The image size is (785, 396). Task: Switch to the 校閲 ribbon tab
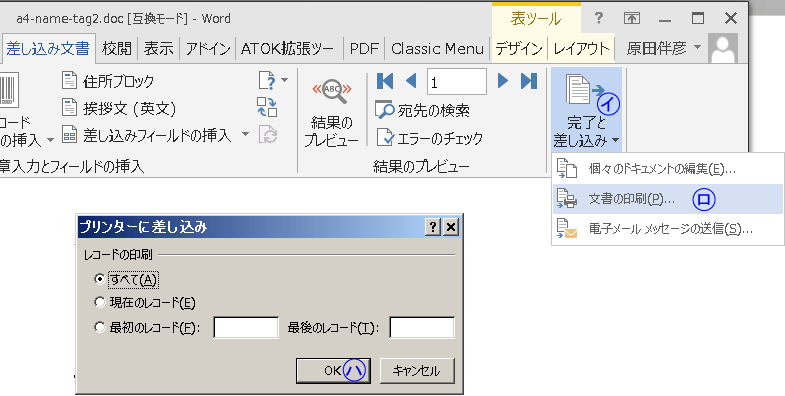(117, 49)
